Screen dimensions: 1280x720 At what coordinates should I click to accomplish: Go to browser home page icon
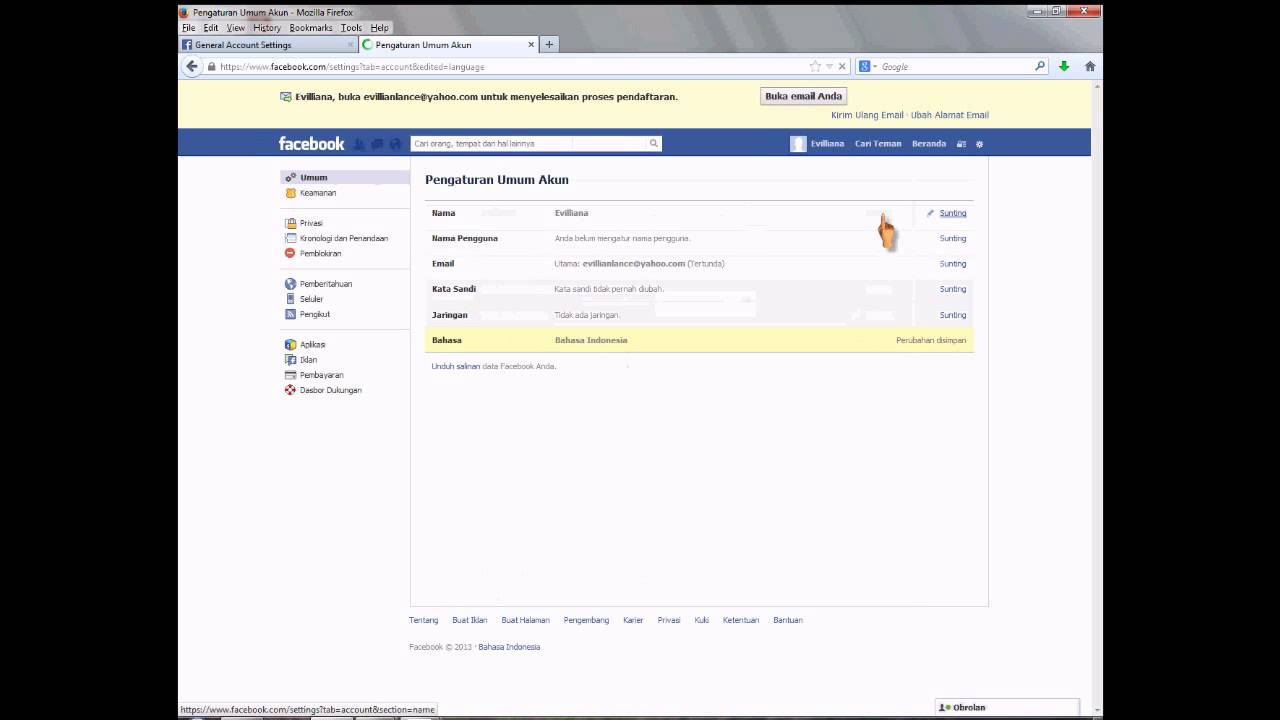1090,66
